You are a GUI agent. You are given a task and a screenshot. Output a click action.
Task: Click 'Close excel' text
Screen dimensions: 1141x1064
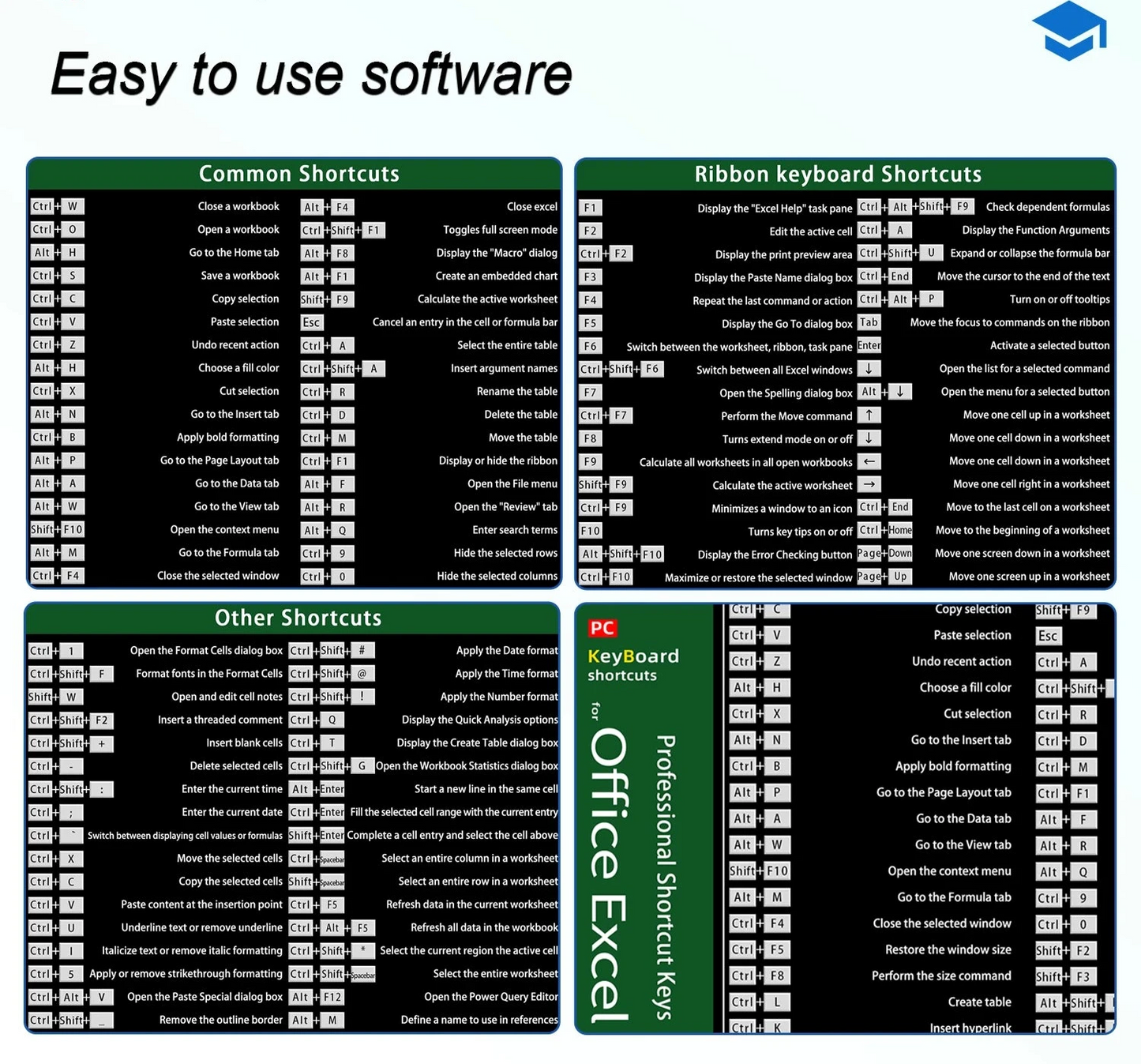coord(532,207)
